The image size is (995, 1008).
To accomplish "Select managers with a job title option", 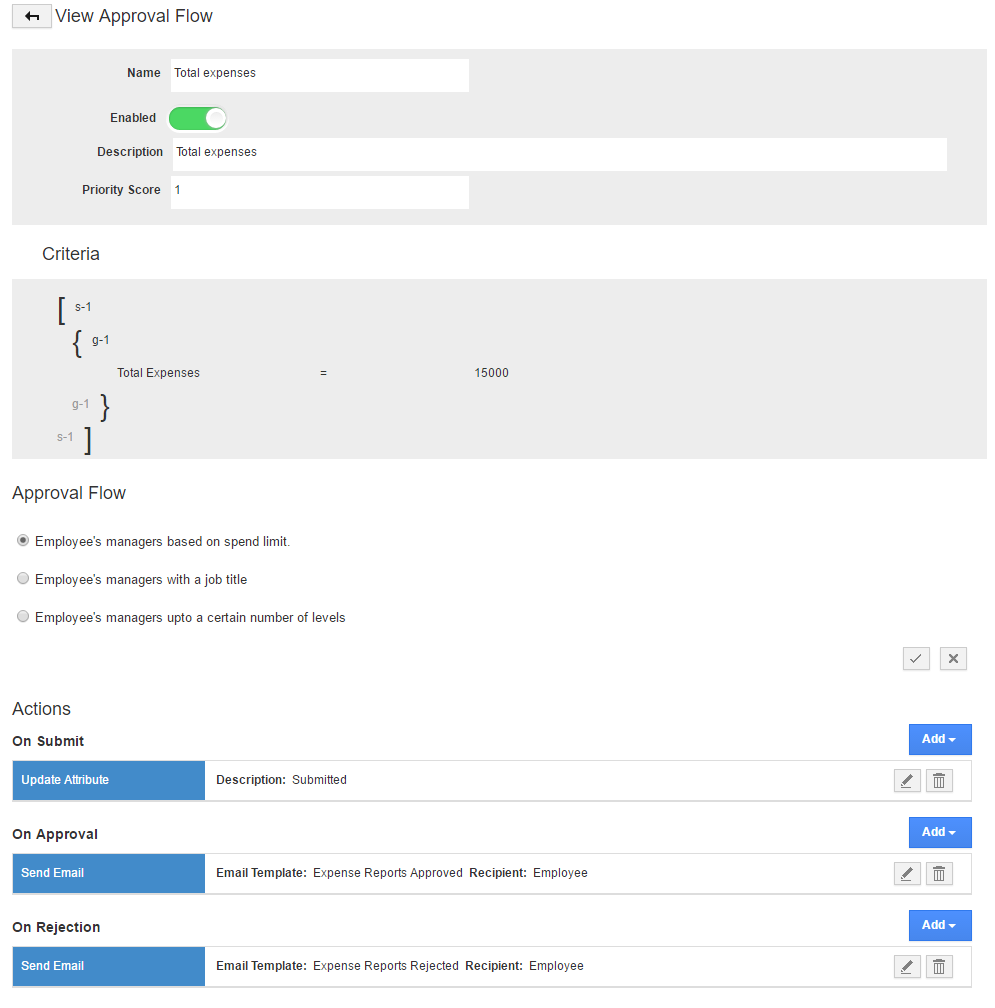I will tap(23, 579).
